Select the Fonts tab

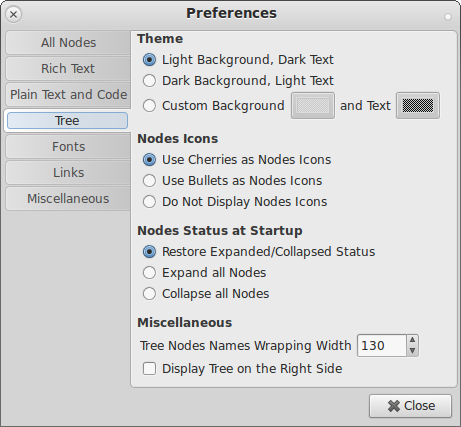coord(68,147)
